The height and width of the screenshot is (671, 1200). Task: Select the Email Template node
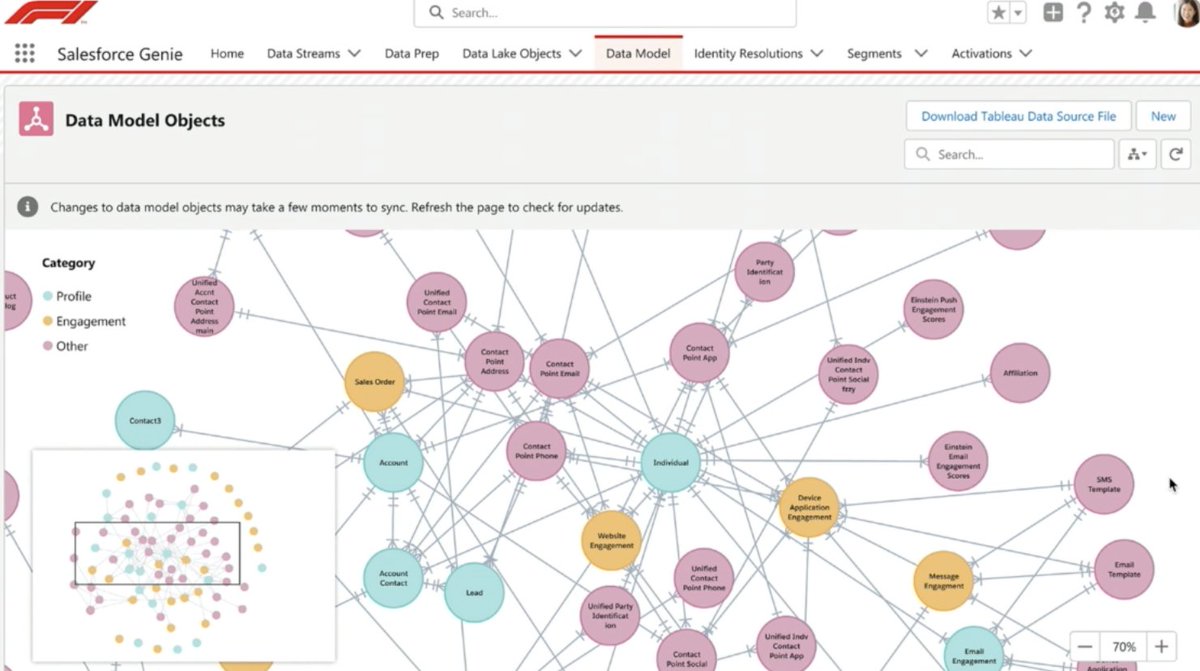[x=1124, y=569]
